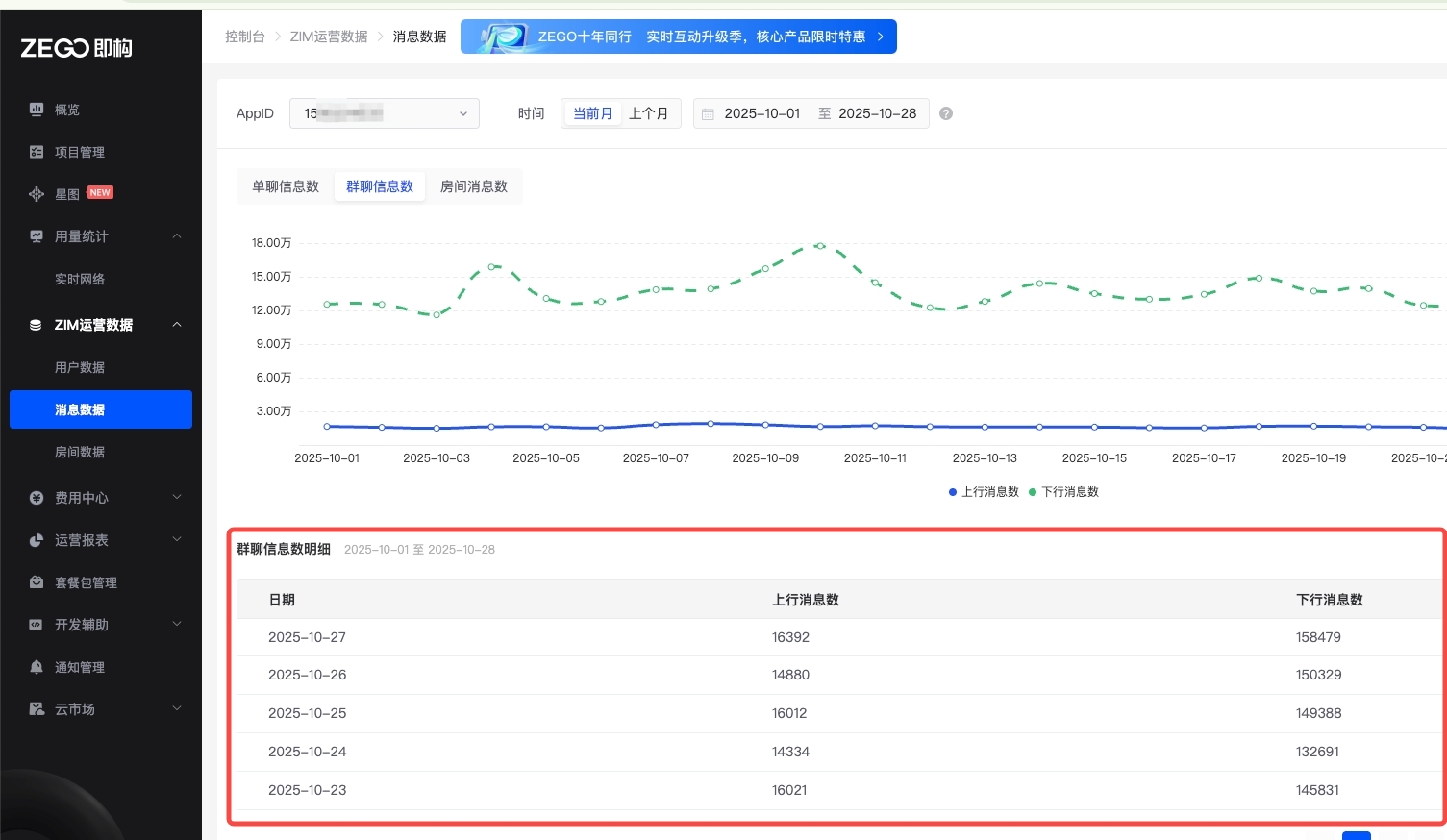Click the 项目管理 project management icon
Screen dimensions: 1447x840
pos(37,152)
